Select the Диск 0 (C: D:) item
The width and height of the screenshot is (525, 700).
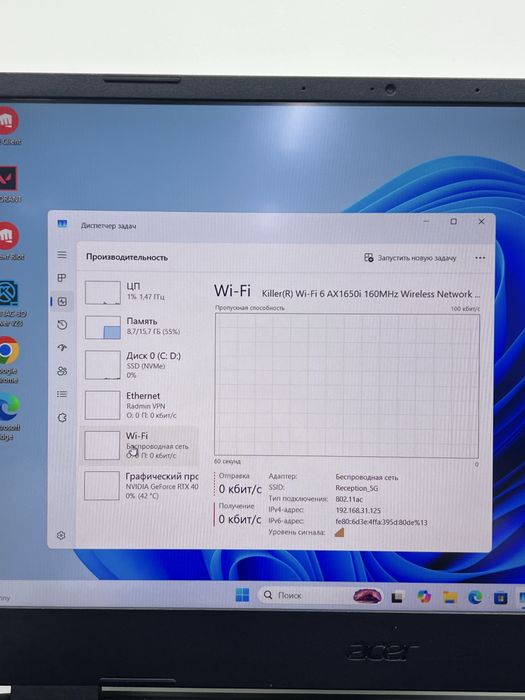tap(140, 365)
